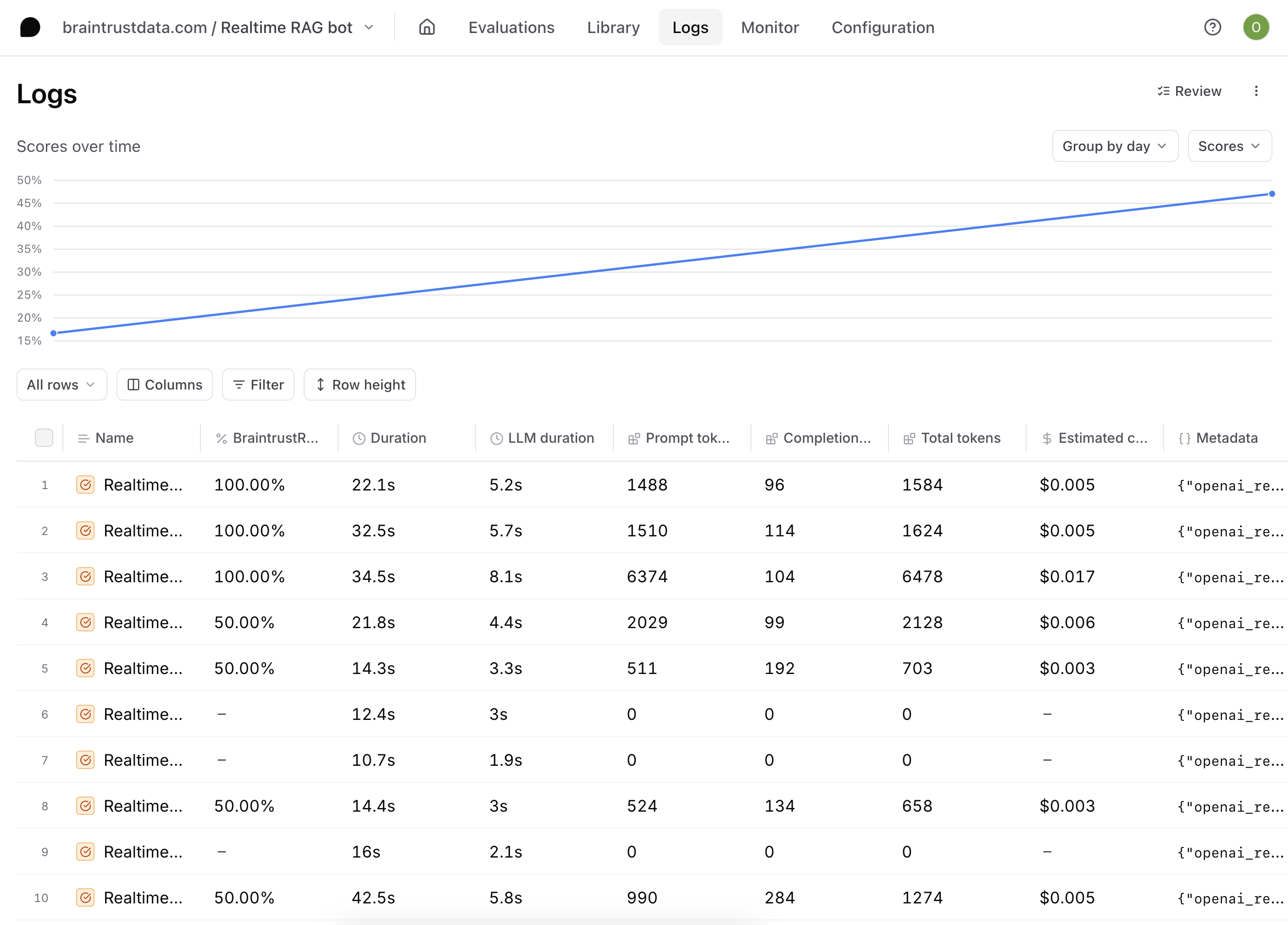Image resolution: width=1288 pixels, height=925 pixels.
Task: Open the All rows dropdown
Action: 61,384
